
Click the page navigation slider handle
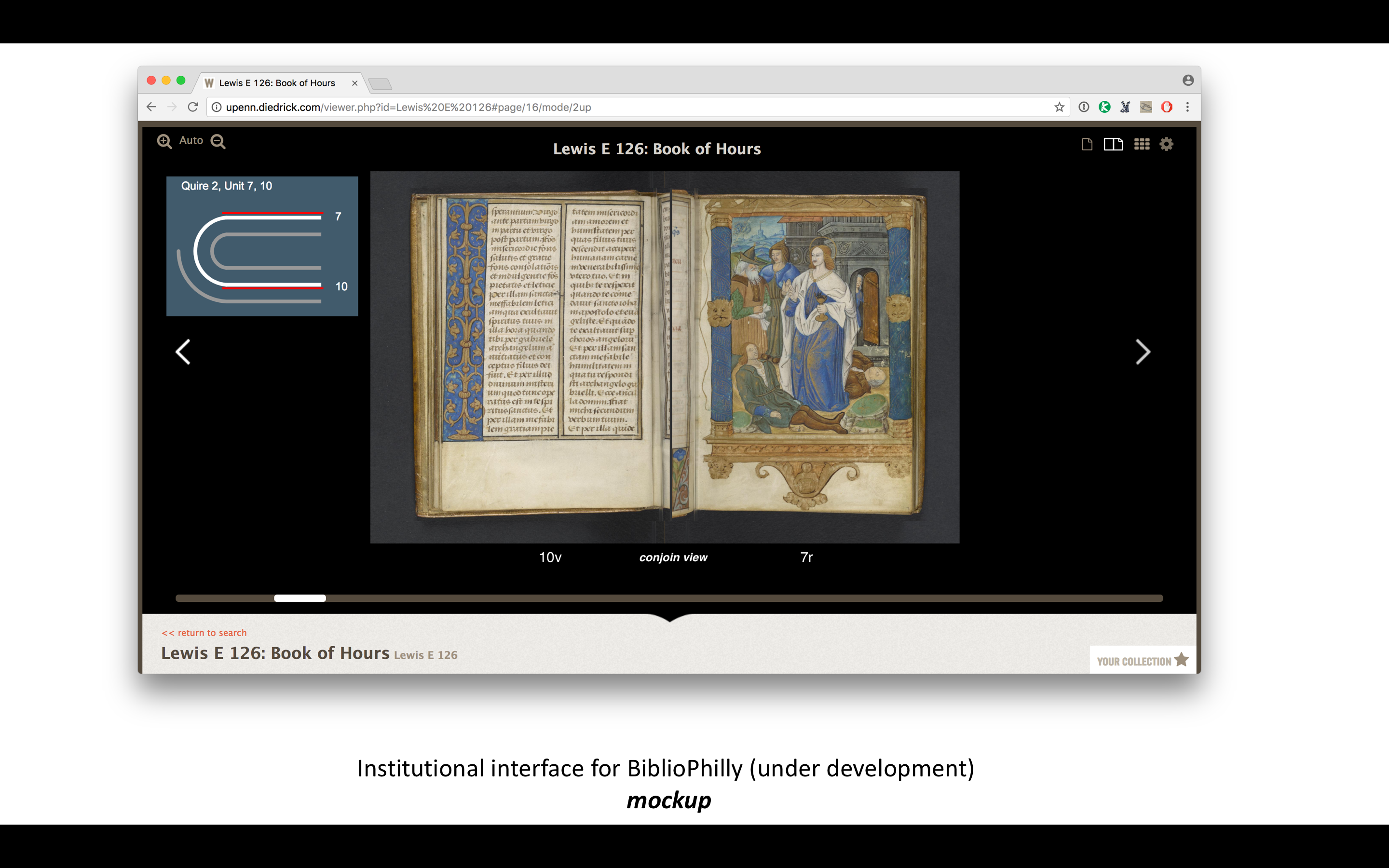(x=300, y=598)
